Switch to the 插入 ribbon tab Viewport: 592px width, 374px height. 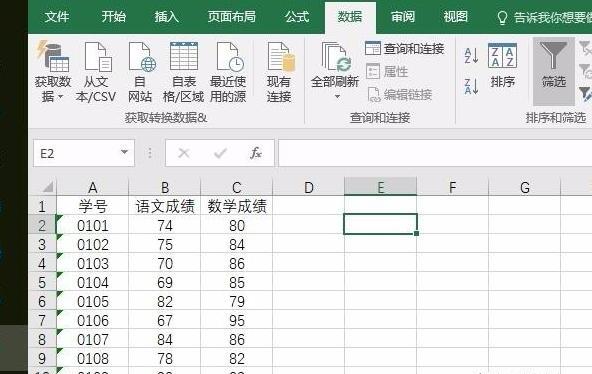point(166,17)
